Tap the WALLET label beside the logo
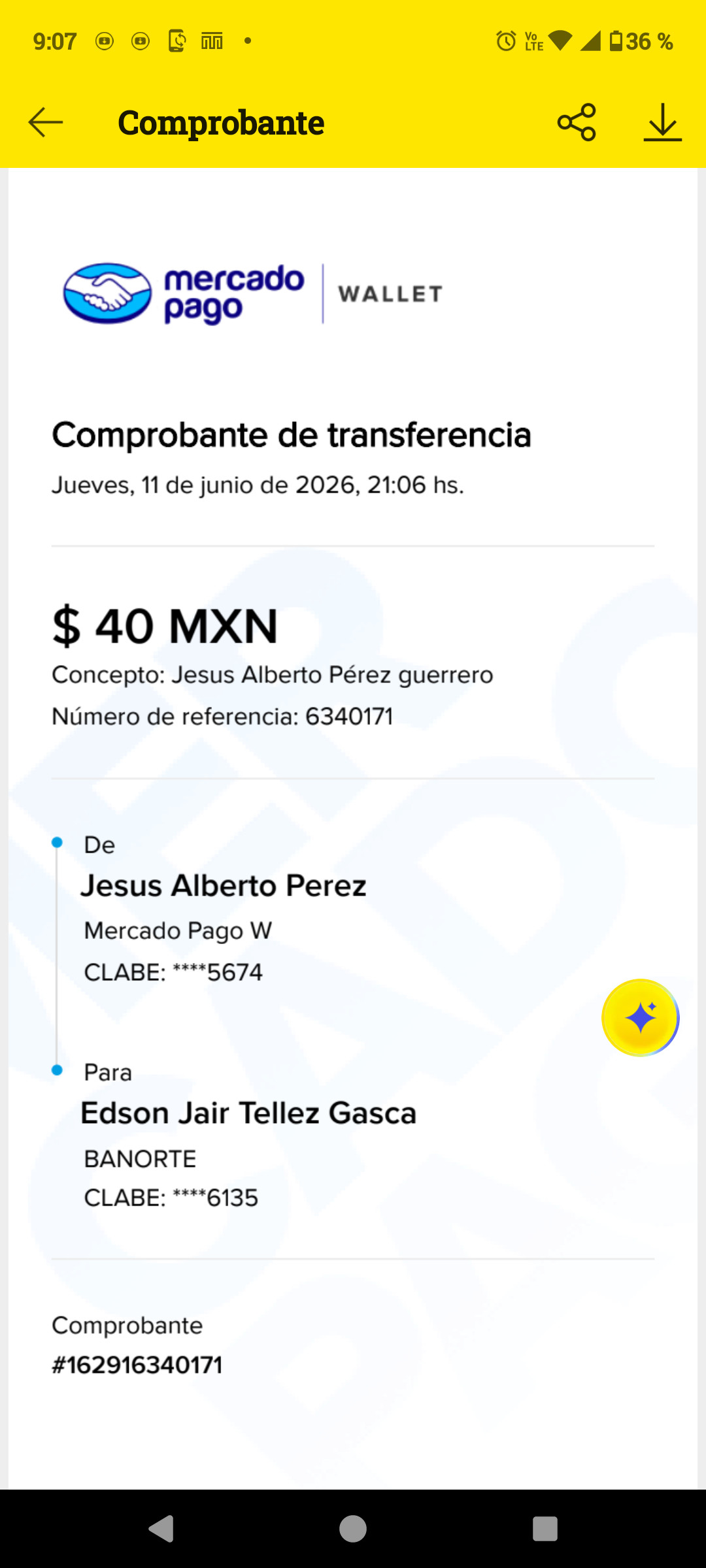Screen dimensions: 706x1568 coord(390,294)
